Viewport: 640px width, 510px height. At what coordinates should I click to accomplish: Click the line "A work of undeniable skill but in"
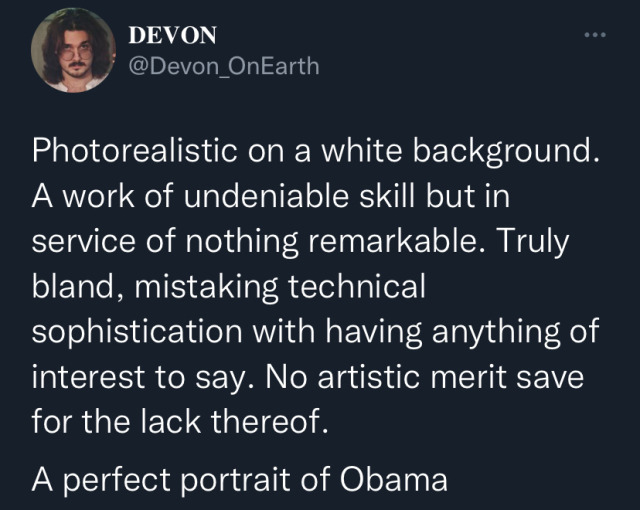272,198
